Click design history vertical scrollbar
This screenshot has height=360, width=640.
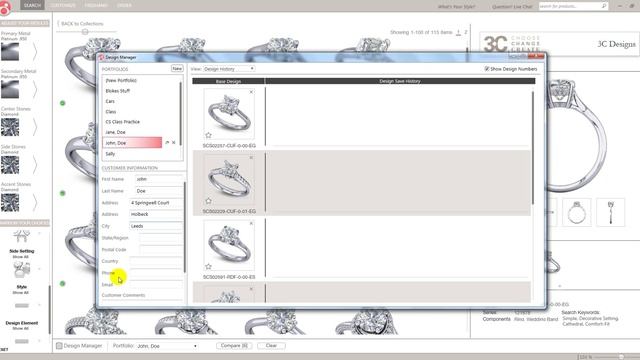(533, 148)
